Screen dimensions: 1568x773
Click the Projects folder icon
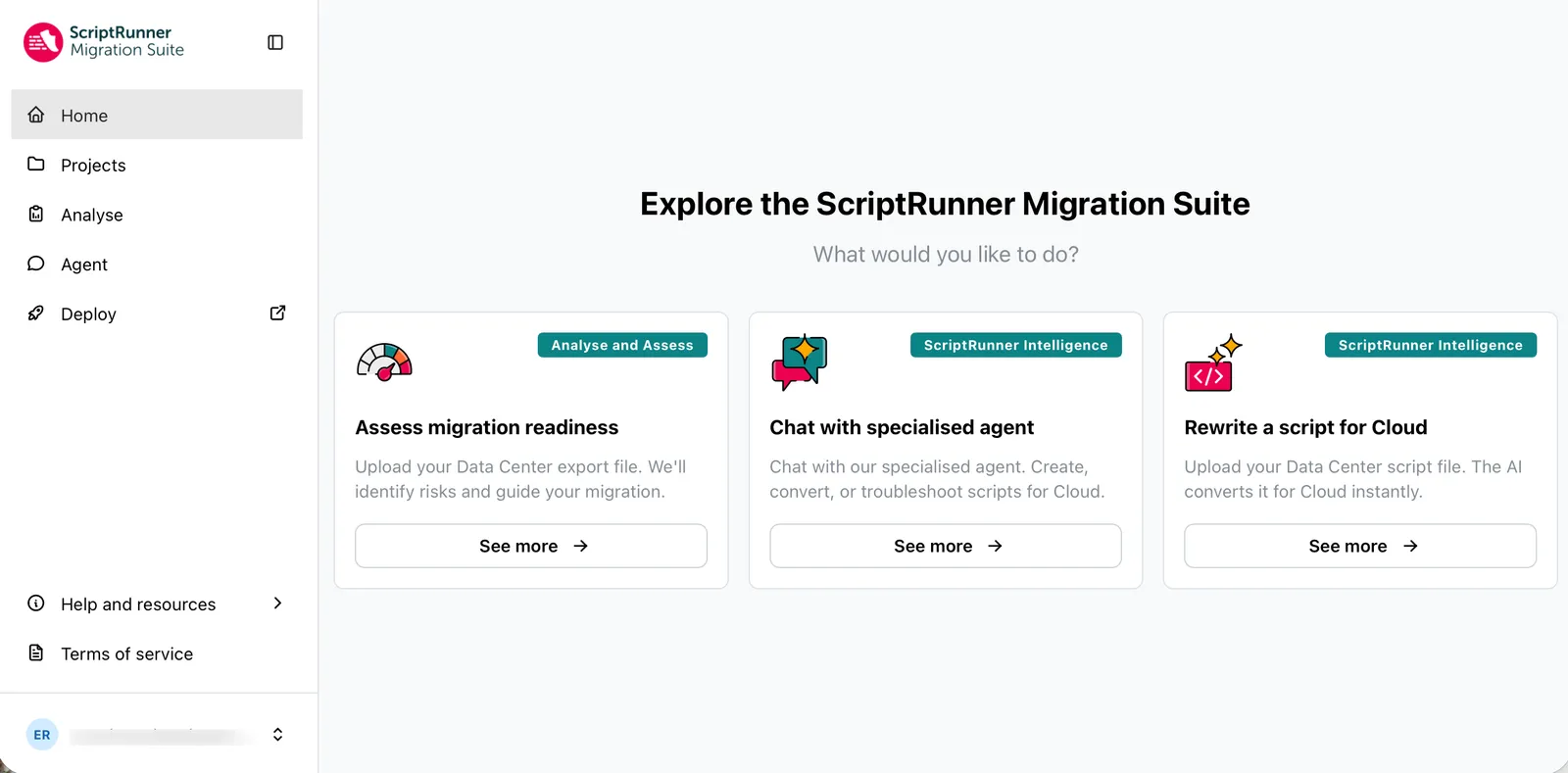point(36,164)
